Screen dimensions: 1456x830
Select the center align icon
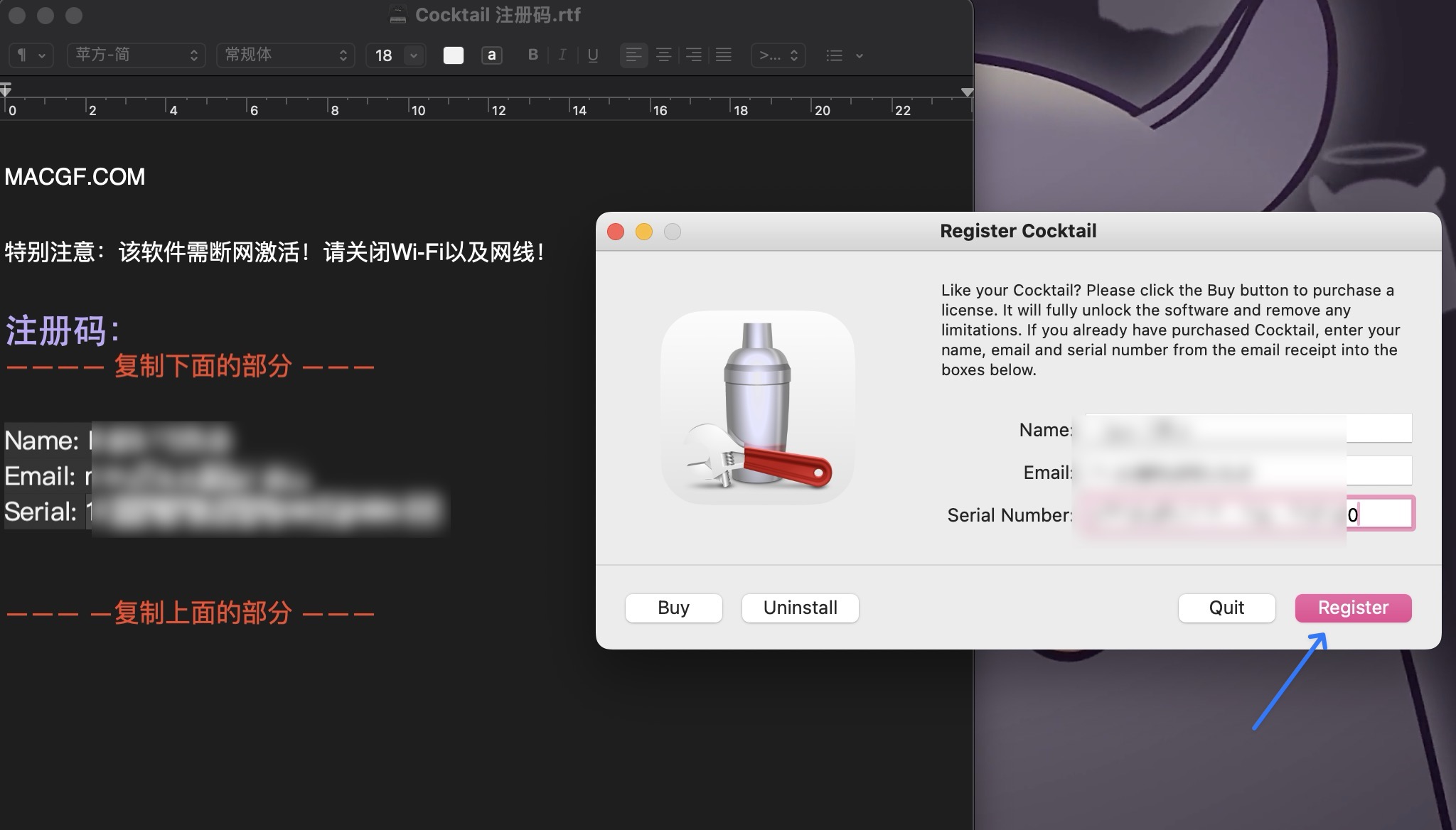(663, 55)
